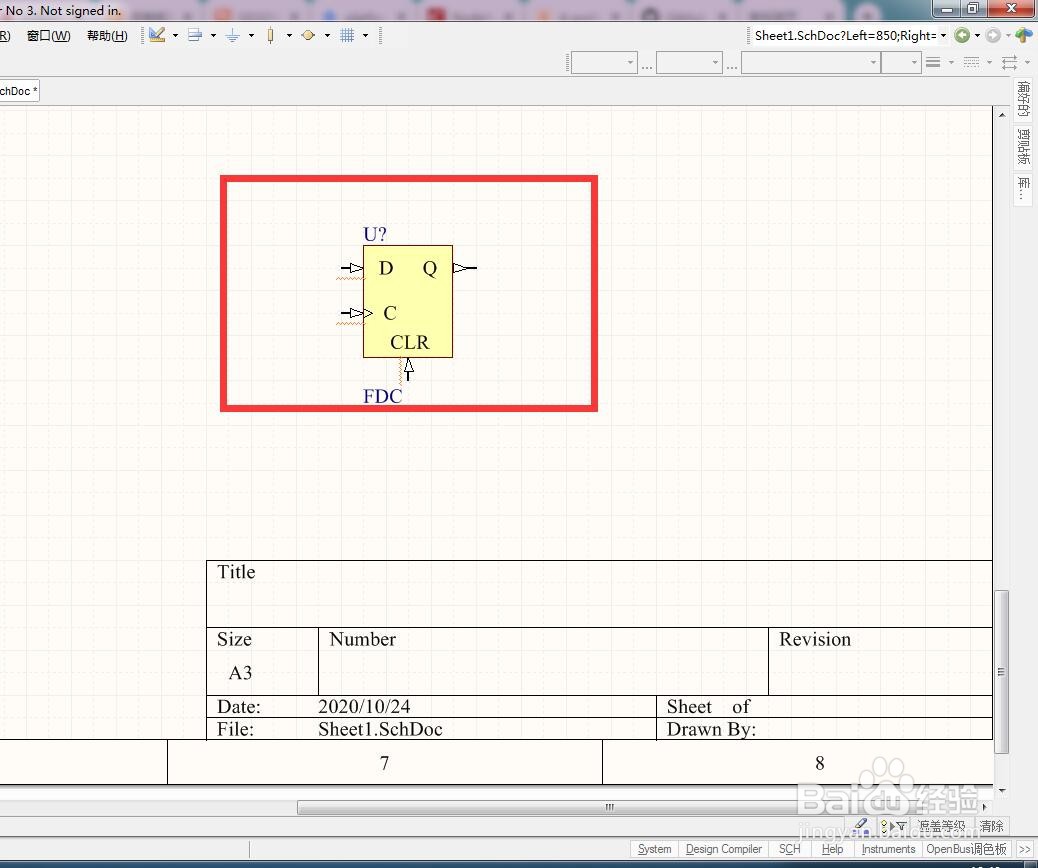The height and width of the screenshot is (868, 1038).
Task: Click the power sources ground icon
Action: point(232,35)
